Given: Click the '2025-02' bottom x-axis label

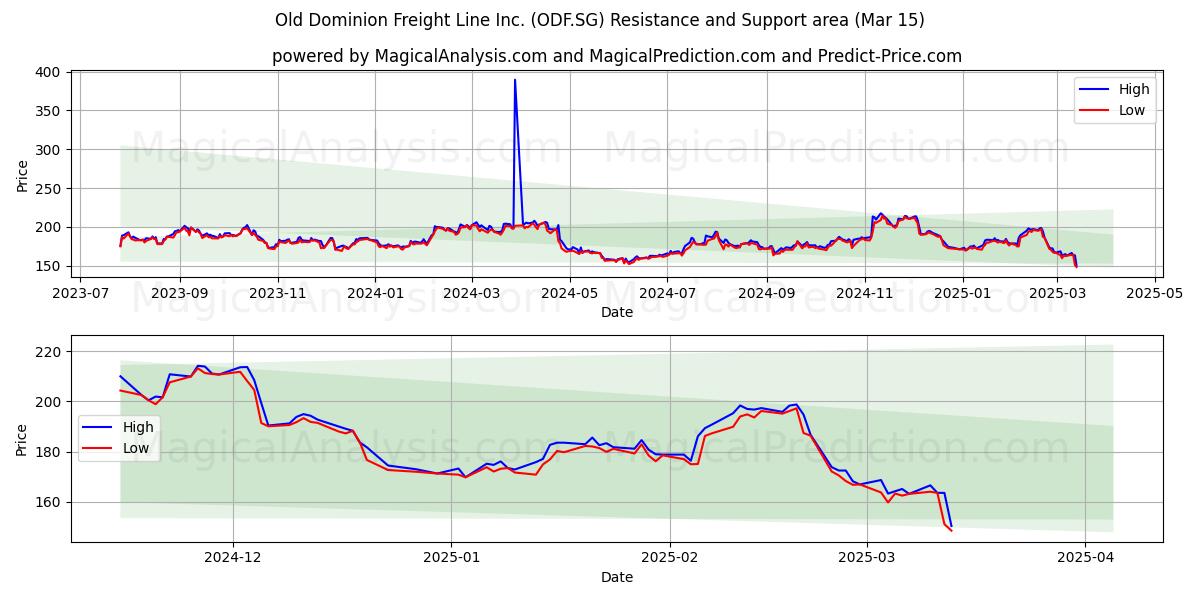Looking at the screenshot, I should click(670, 560).
